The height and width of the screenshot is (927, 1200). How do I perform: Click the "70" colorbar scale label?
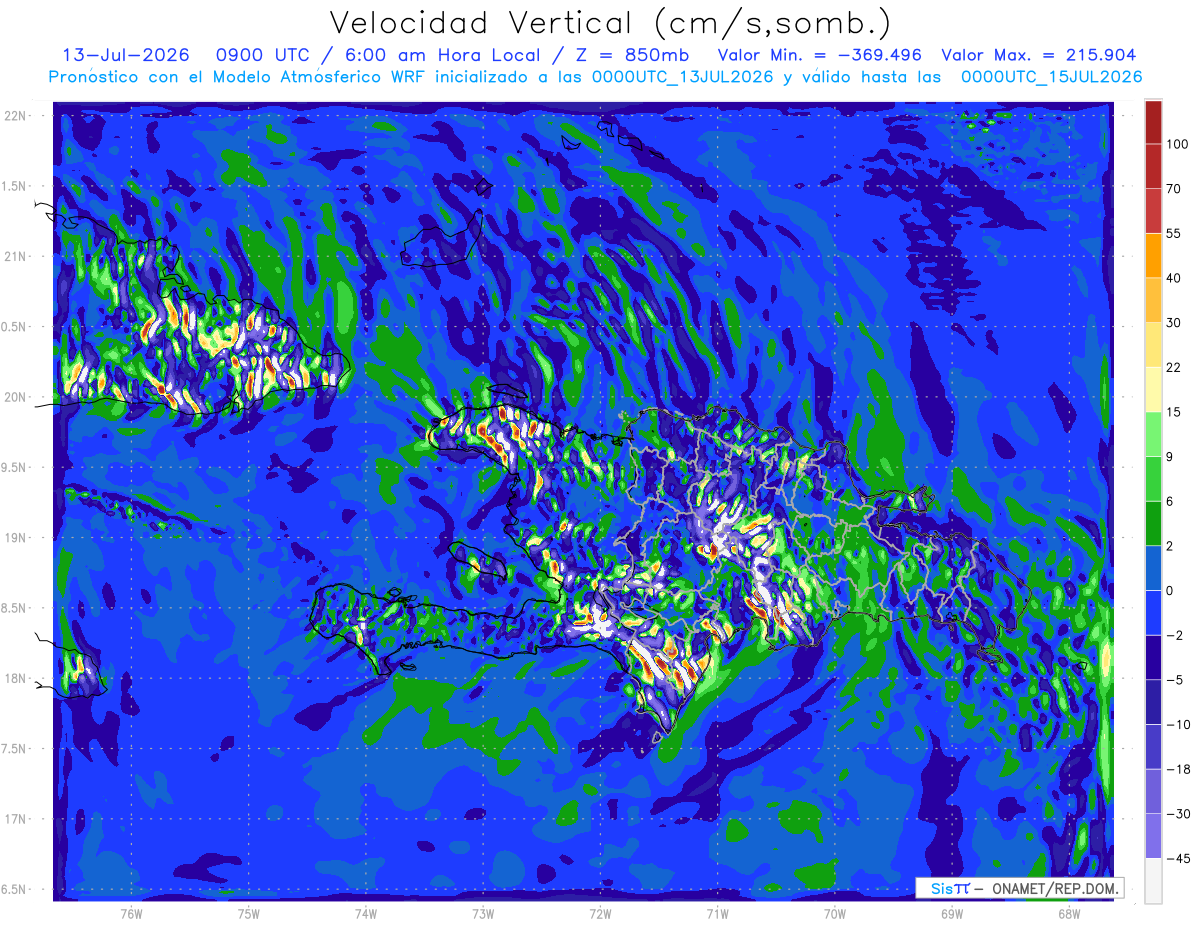[1174, 189]
